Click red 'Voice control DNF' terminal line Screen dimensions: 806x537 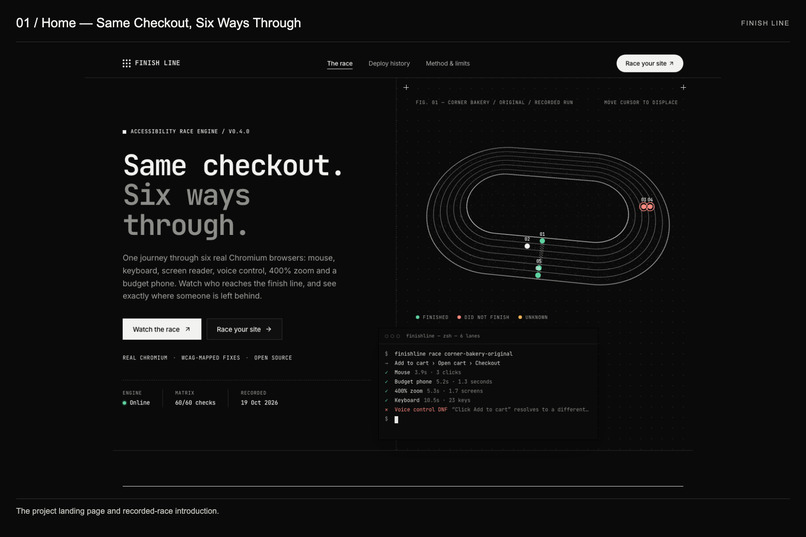pyautogui.click(x=491, y=410)
